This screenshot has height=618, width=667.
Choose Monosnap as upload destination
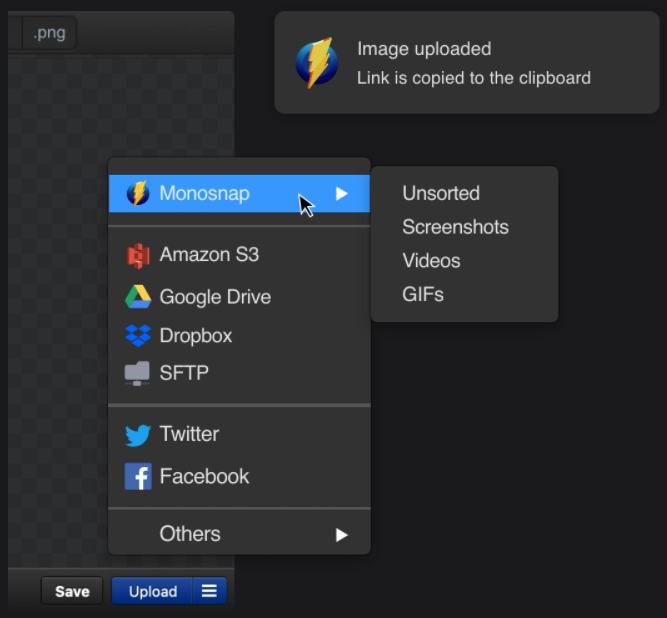(x=239, y=194)
